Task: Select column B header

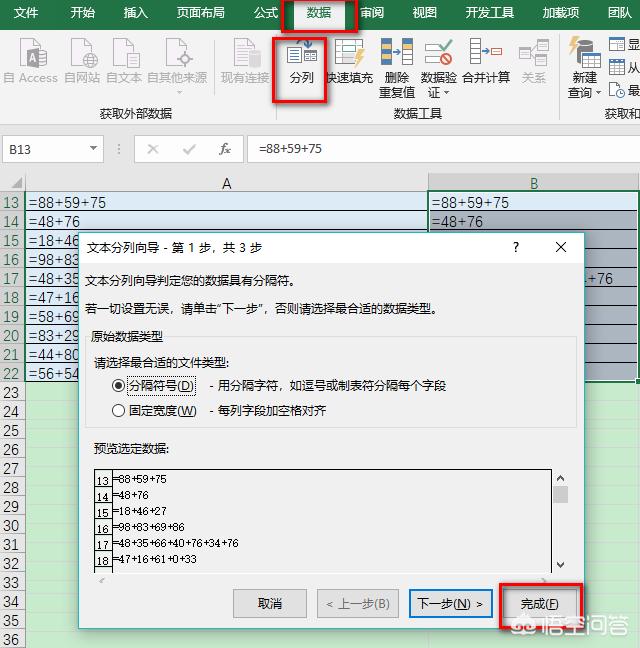Action: click(533, 183)
